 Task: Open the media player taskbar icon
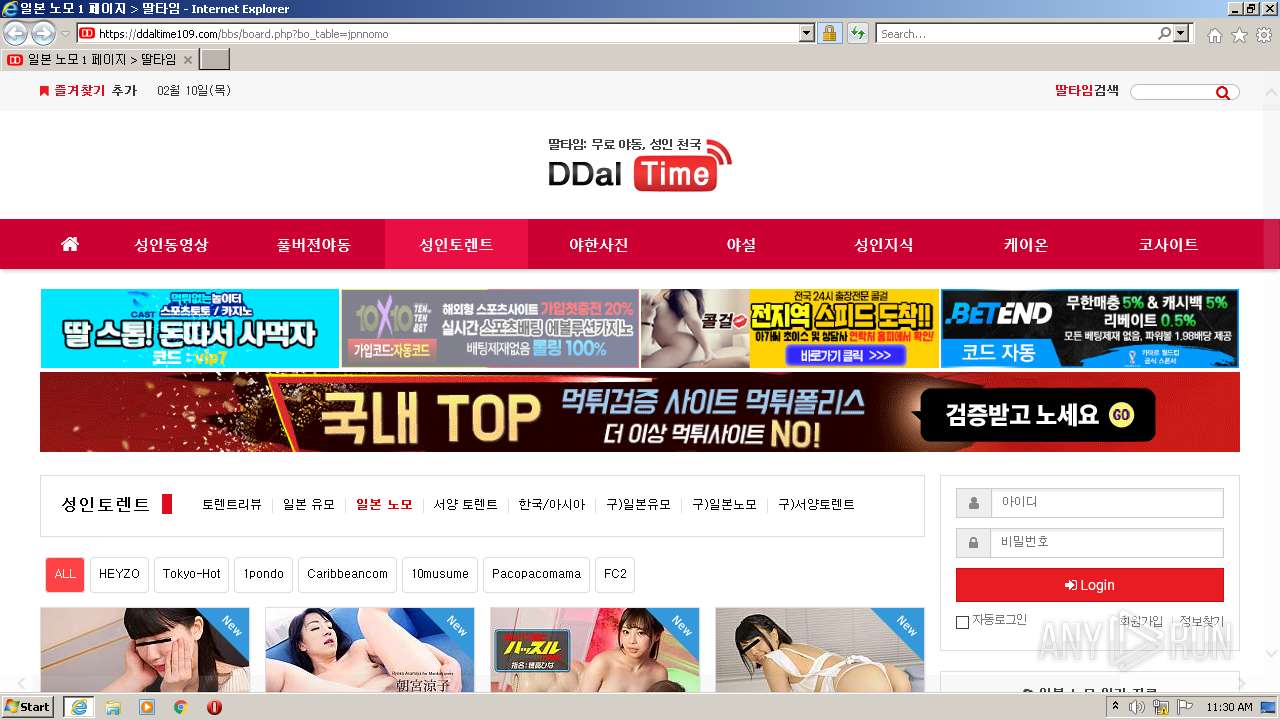point(147,707)
